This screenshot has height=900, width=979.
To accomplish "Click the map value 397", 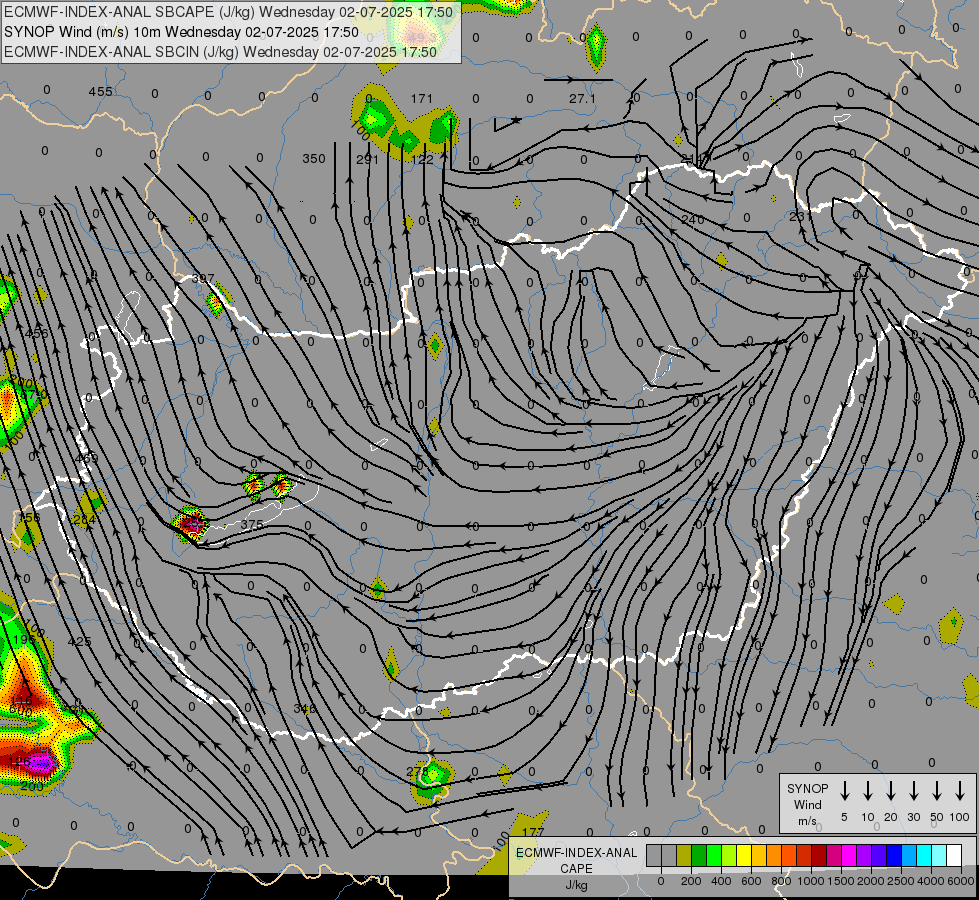I will point(203,279).
